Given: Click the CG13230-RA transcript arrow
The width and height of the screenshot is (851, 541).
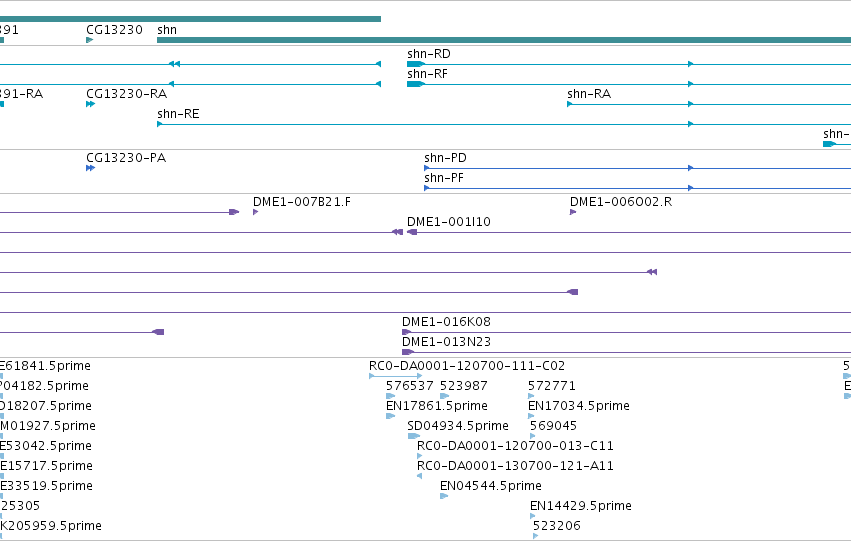Looking at the screenshot, I should (91, 104).
